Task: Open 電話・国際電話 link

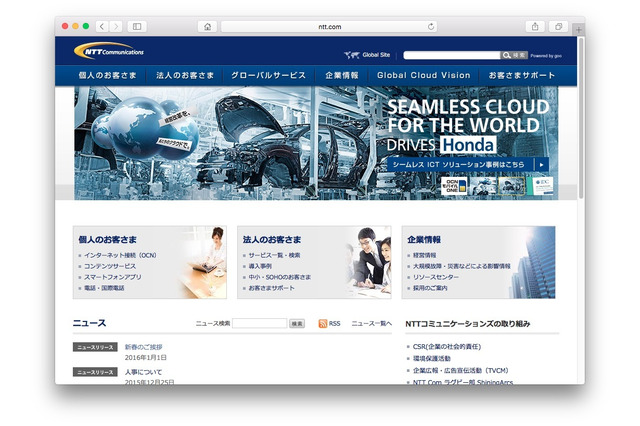Action: (x=104, y=288)
